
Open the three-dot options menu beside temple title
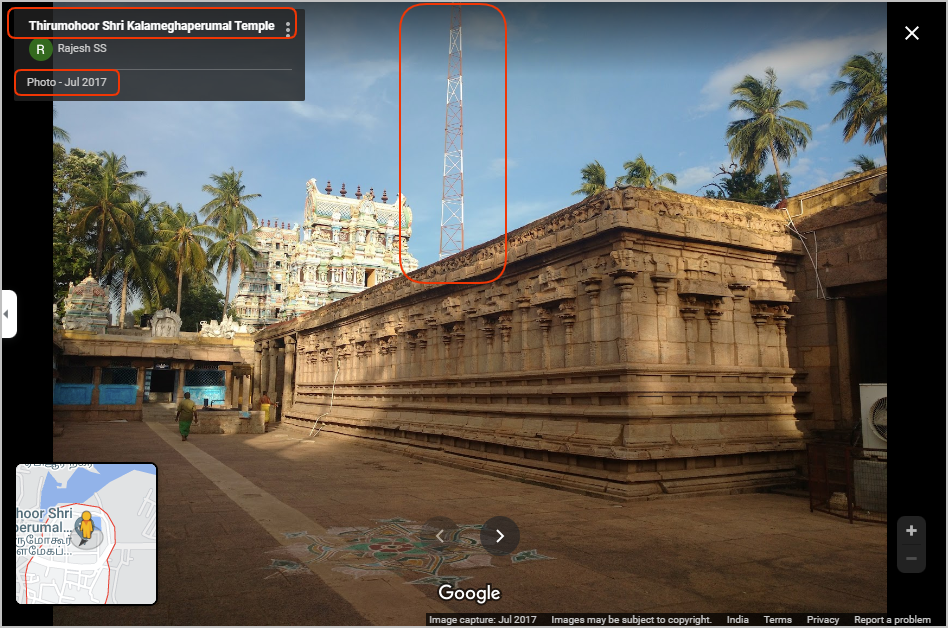pos(288,28)
